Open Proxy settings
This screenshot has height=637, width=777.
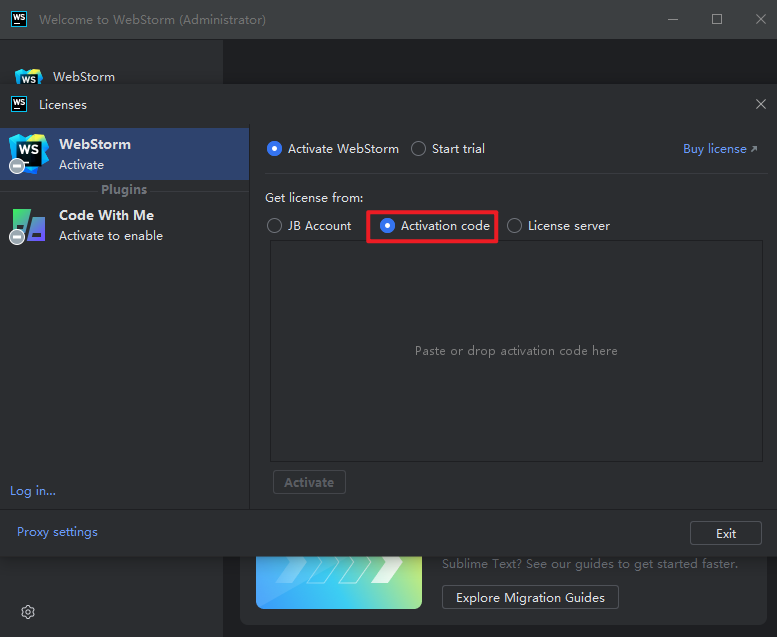[57, 532]
